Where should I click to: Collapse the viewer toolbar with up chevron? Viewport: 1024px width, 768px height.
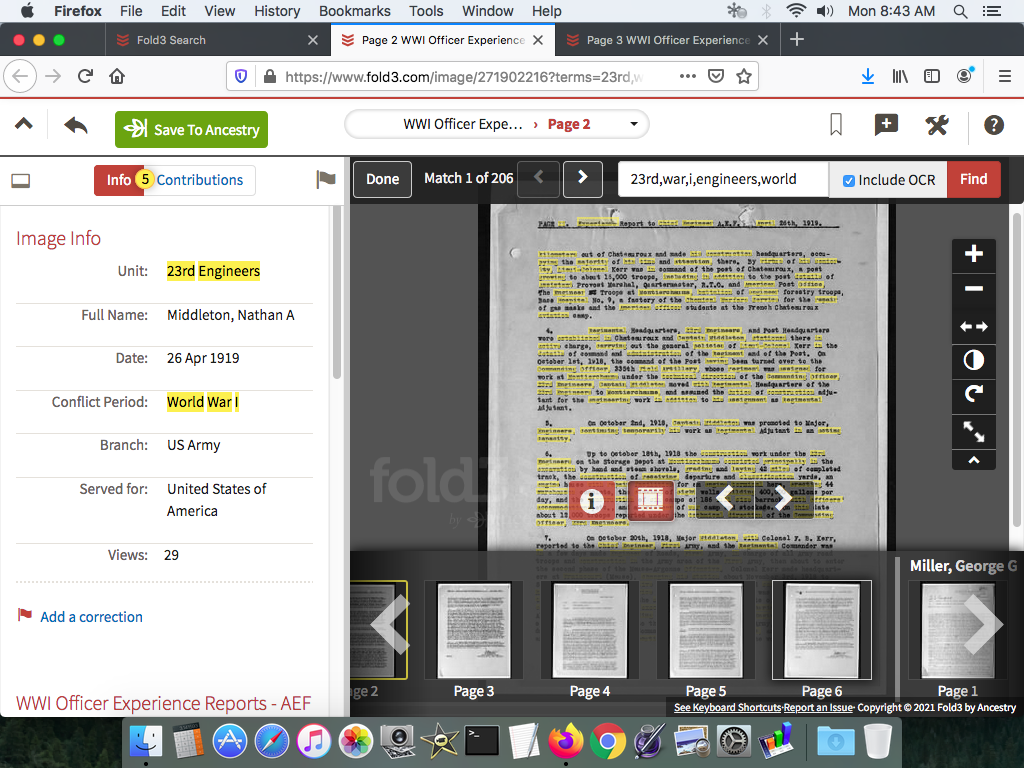tap(973, 461)
